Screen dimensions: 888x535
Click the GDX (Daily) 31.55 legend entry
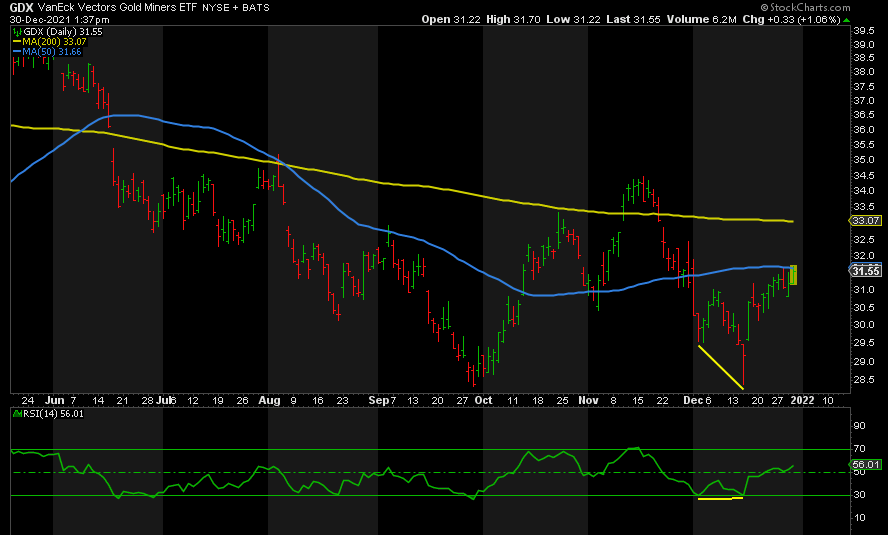57,32
